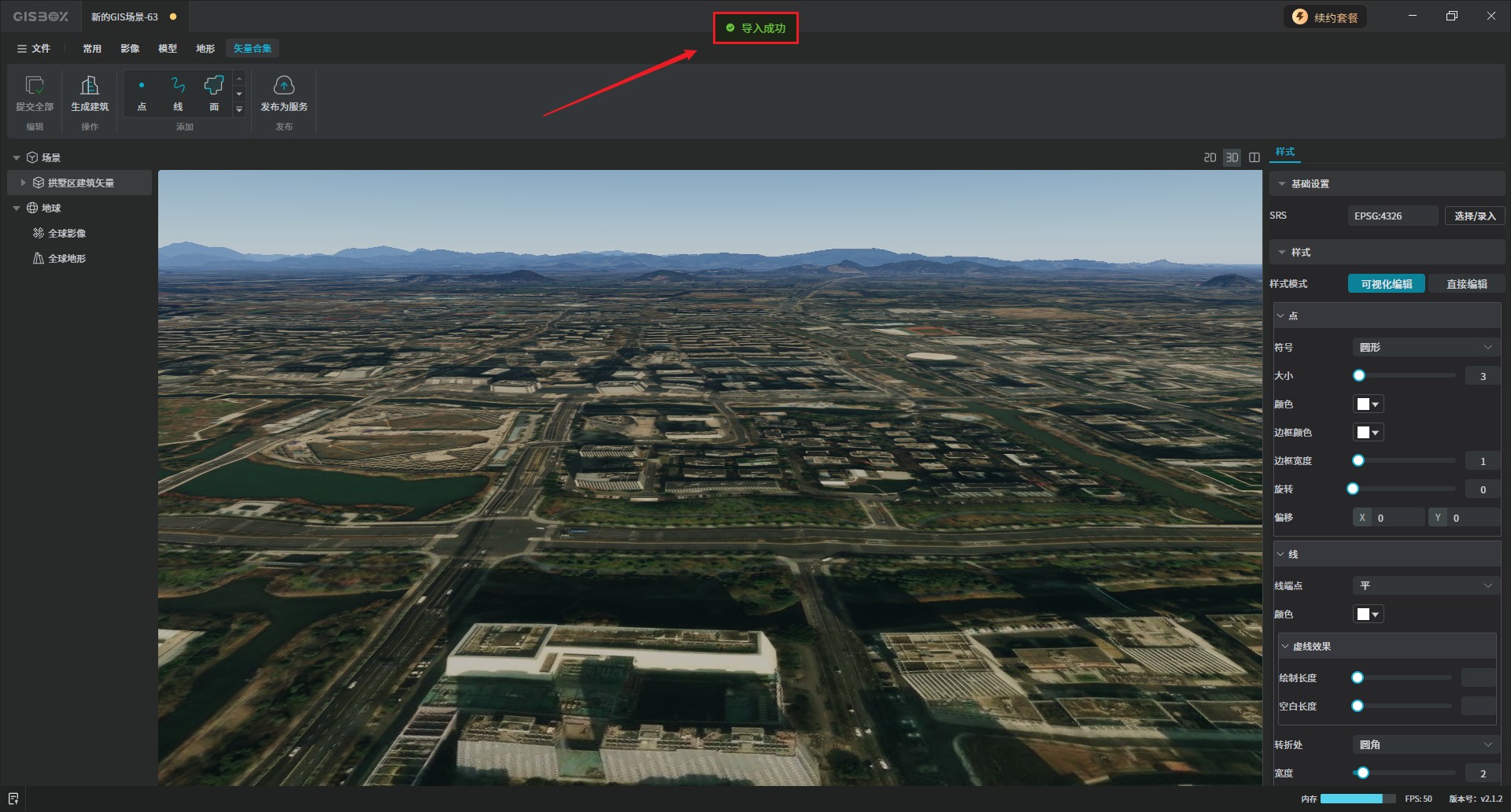This screenshot has width=1511, height=812.
Task: Open the line corner (圆角) dropdown
Action: click(1424, 744)
